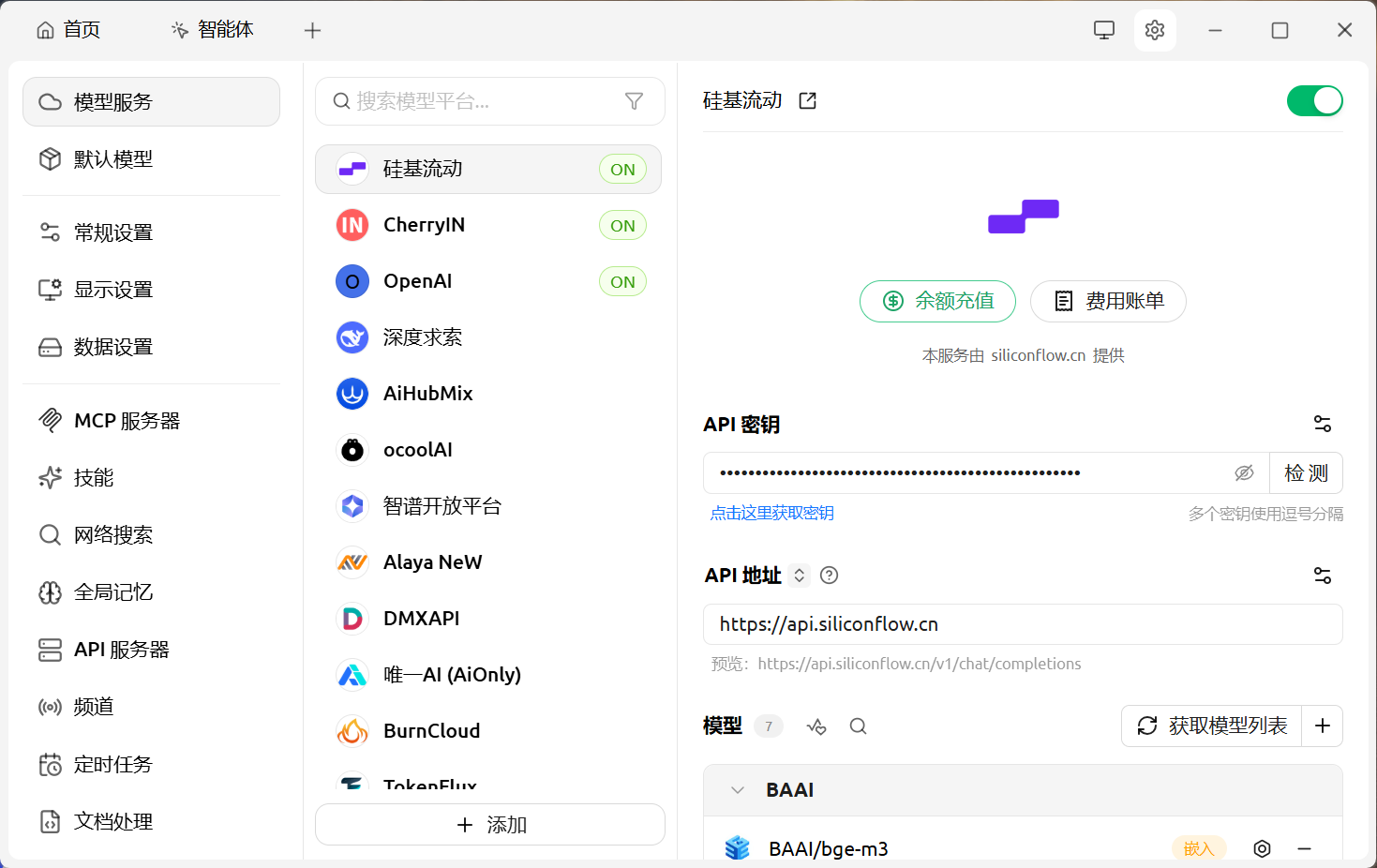Show the hidden API key with eye icon

point(1244,473)
